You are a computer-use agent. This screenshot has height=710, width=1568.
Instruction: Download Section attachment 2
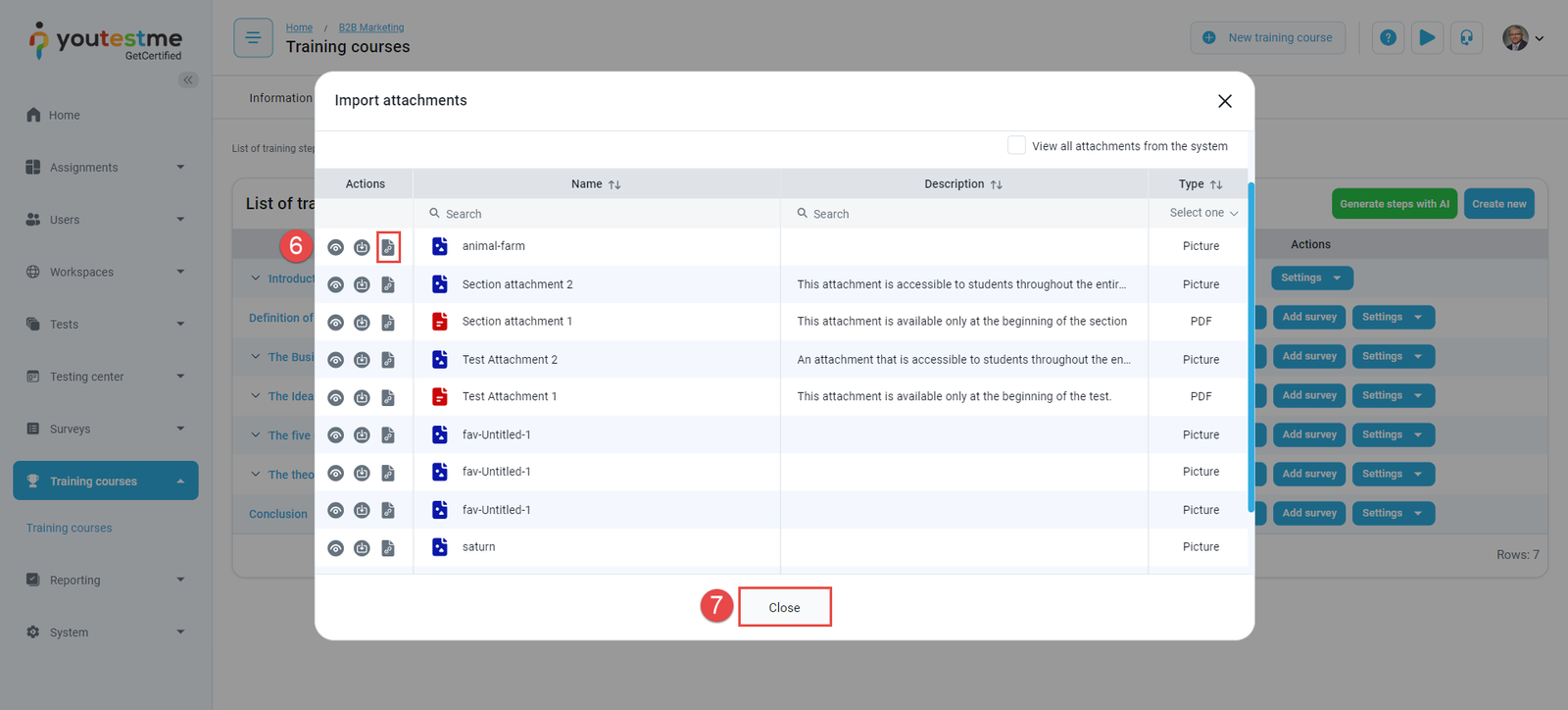click(362, 284)
